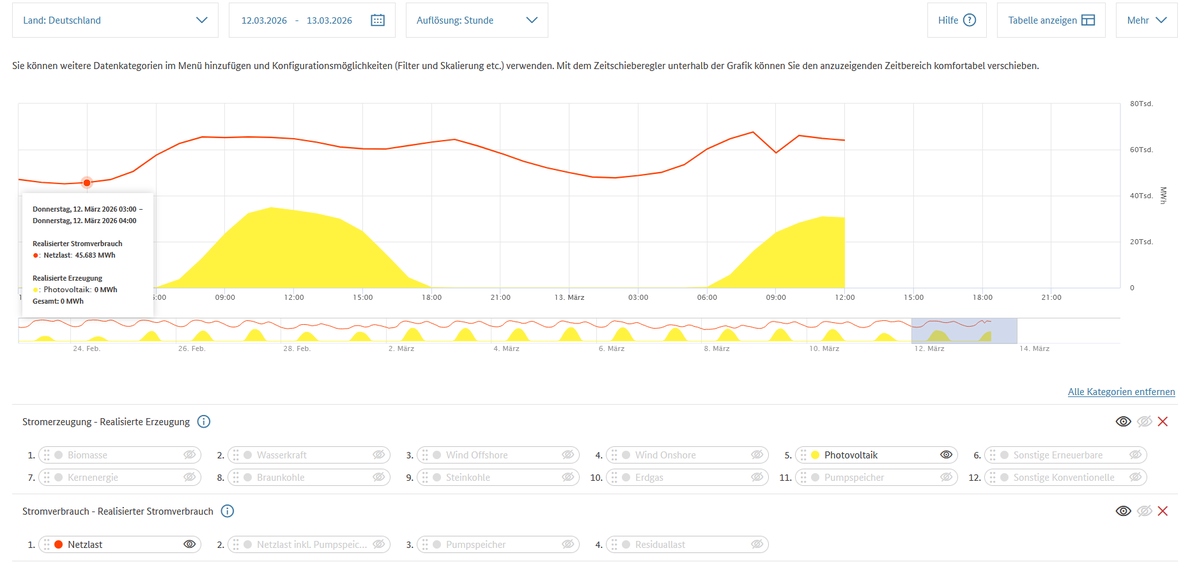Toggle visibility of Photovoltaik series
Screen dimensions: 1199x562
coord(946,455)
